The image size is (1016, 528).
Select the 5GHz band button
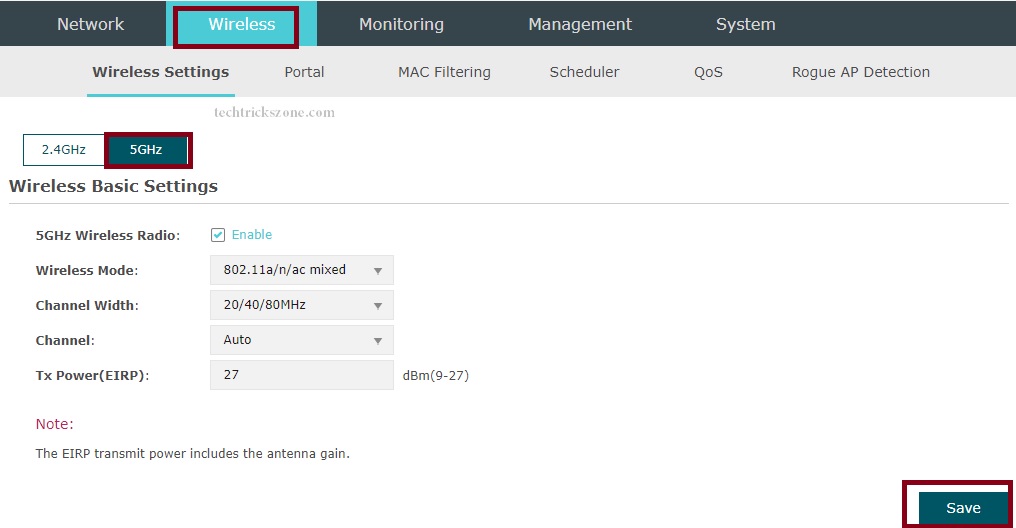coord(146,150)
